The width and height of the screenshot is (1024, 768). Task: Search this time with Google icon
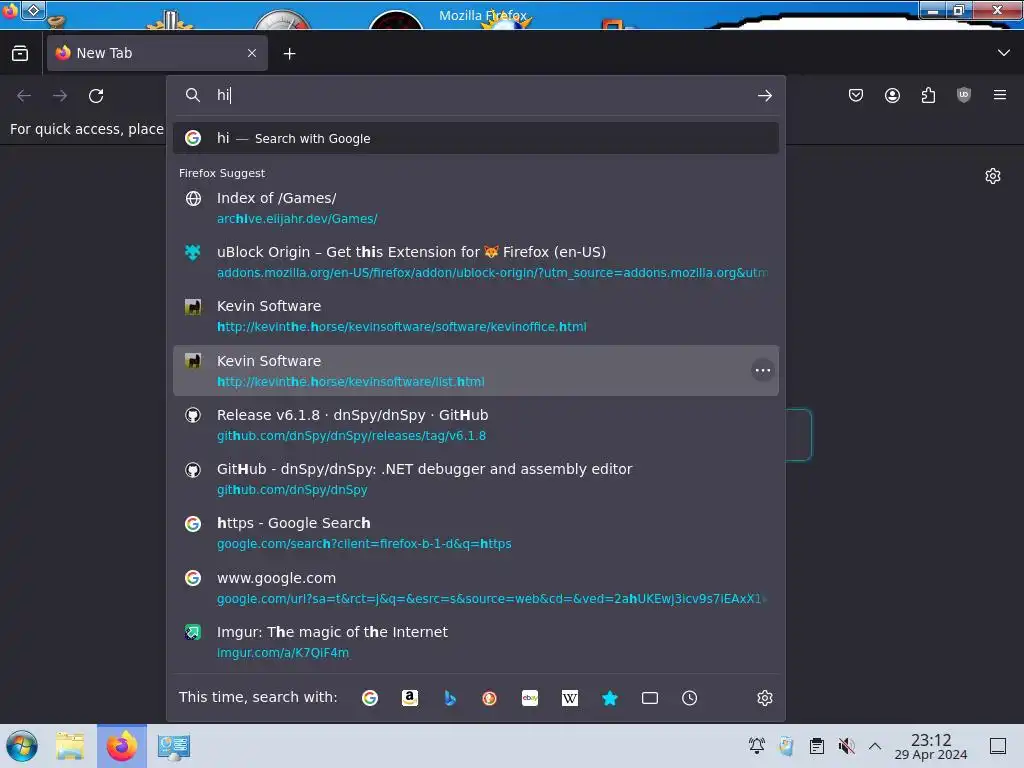click(370, 697)
